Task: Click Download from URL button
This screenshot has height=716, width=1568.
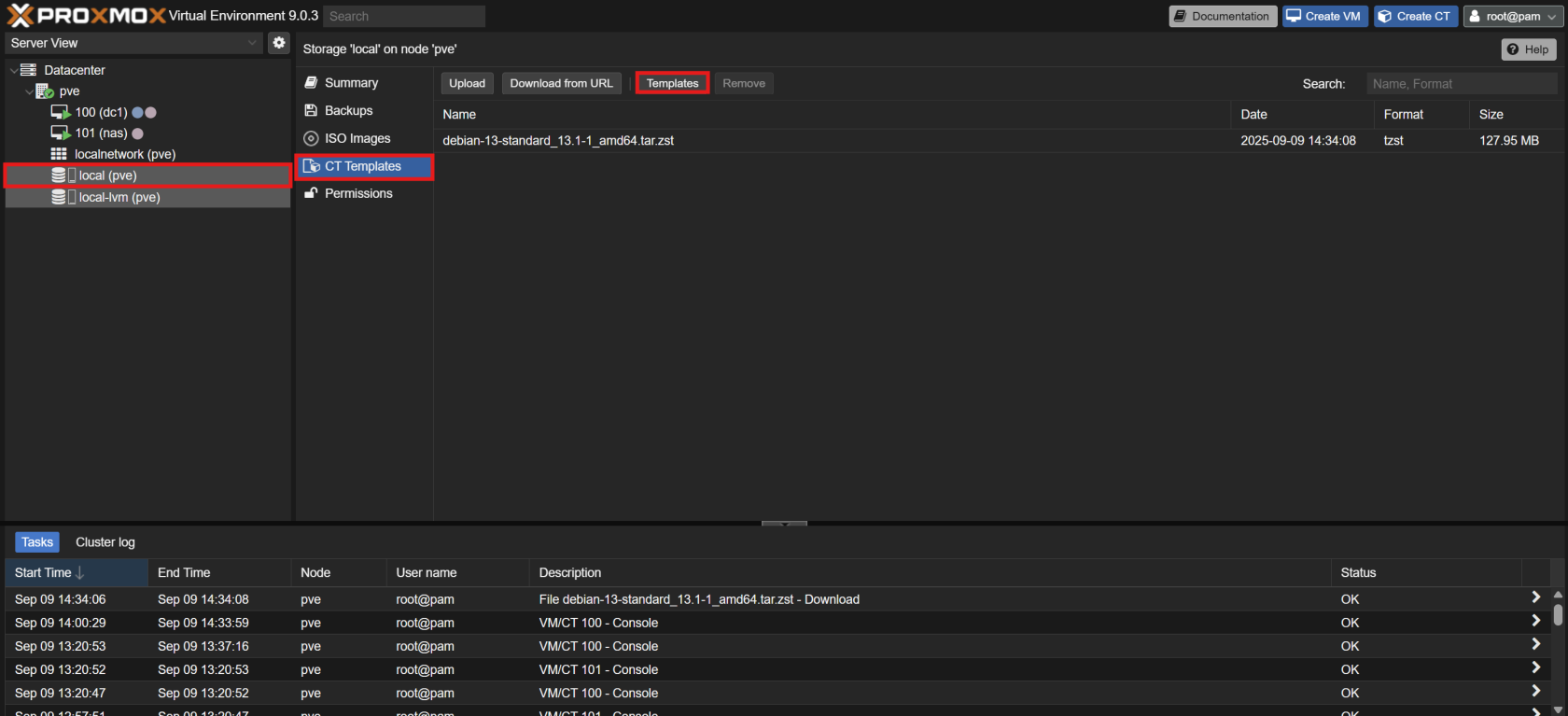Action: coord(561,83)
